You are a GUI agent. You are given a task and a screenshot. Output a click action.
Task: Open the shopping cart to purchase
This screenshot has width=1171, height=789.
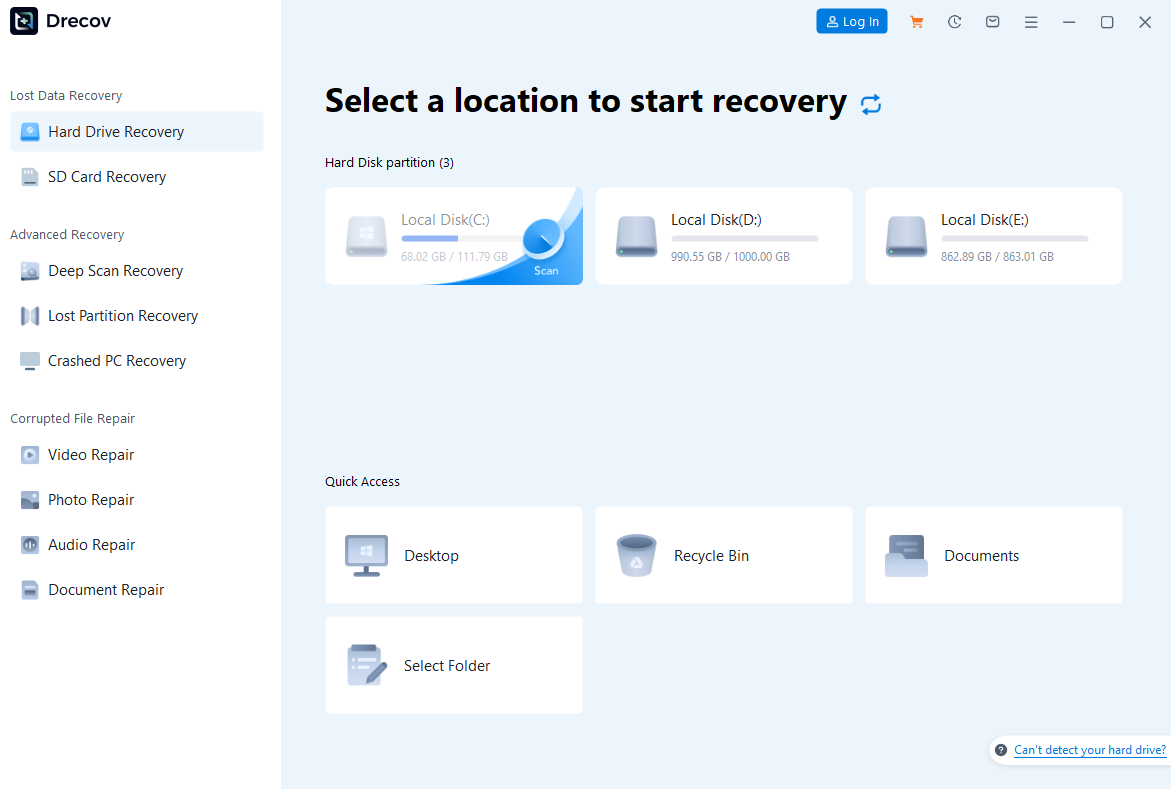pyautogui.click(x=916, y=21)
